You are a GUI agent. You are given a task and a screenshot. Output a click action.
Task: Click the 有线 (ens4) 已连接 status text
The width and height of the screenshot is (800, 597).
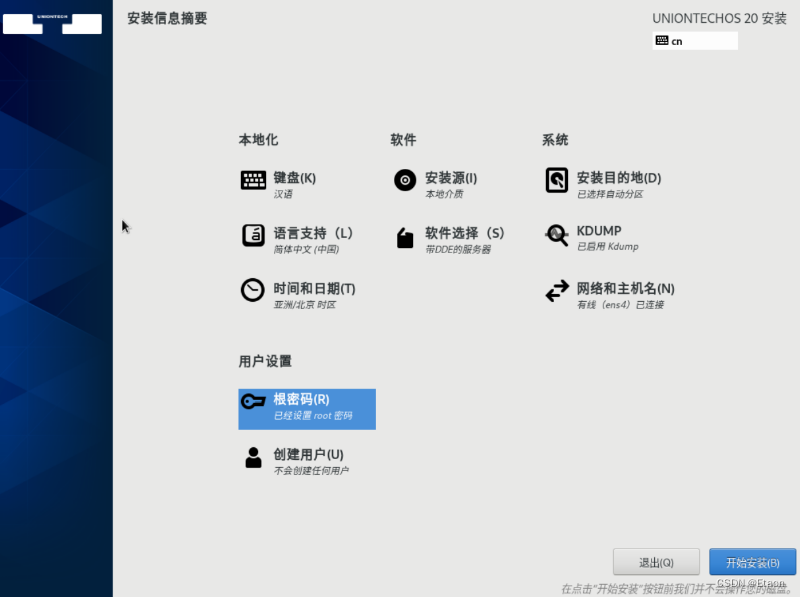click(620, 305)
